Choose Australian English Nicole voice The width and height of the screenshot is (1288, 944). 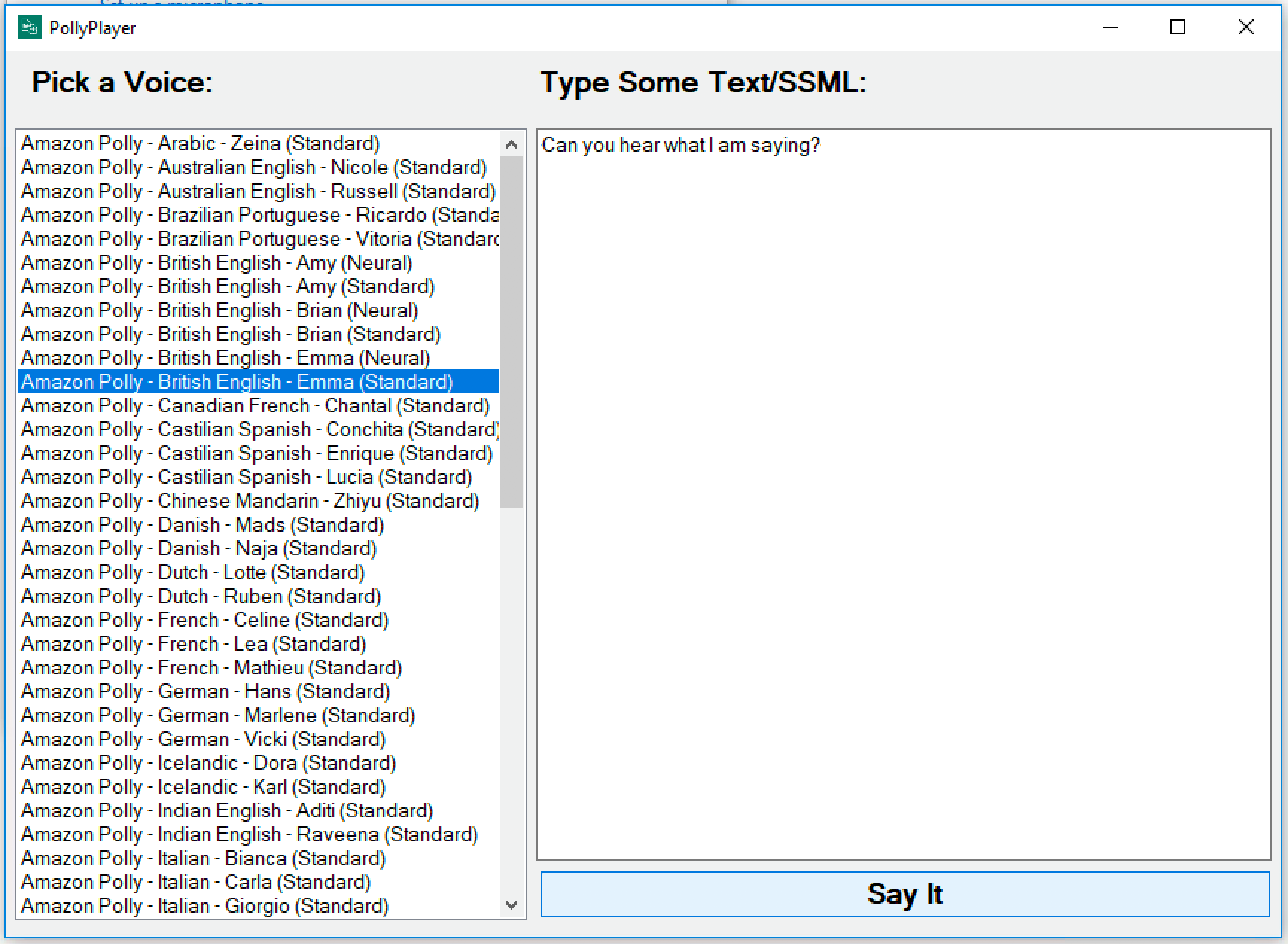(254, 168)
